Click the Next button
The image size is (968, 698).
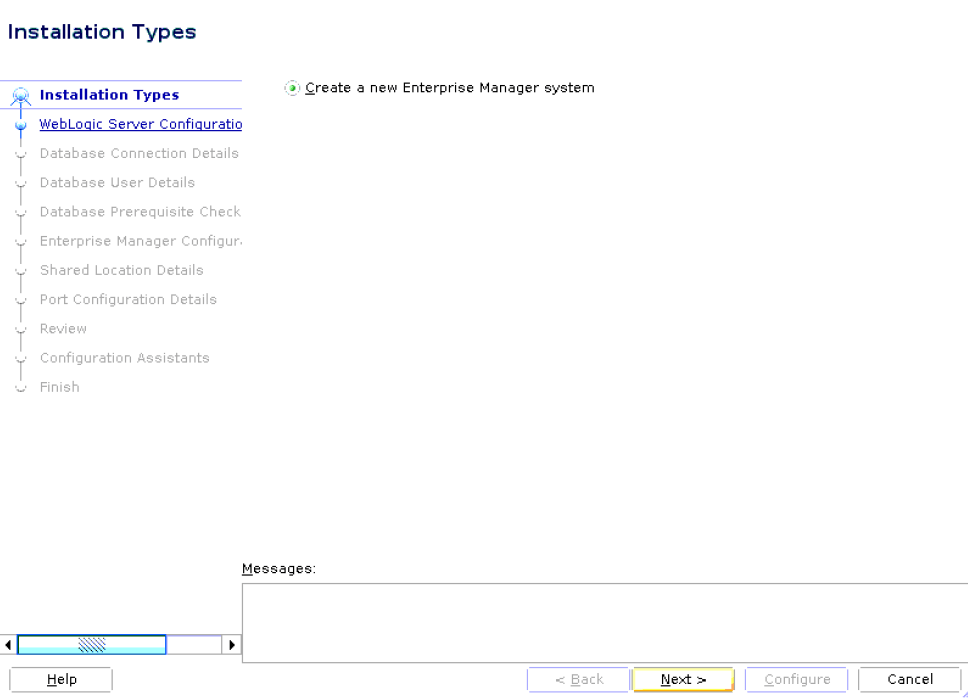[x=682, y=679]
